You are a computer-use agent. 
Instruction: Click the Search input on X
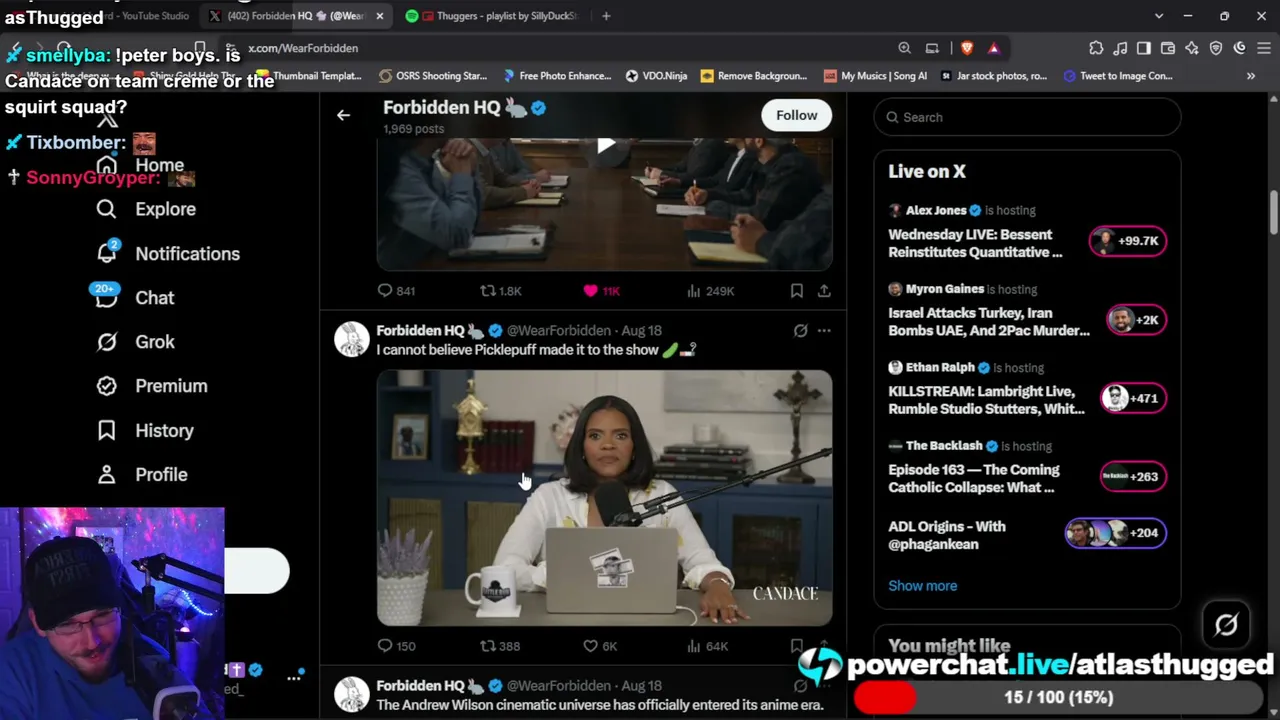[1027, 117]
